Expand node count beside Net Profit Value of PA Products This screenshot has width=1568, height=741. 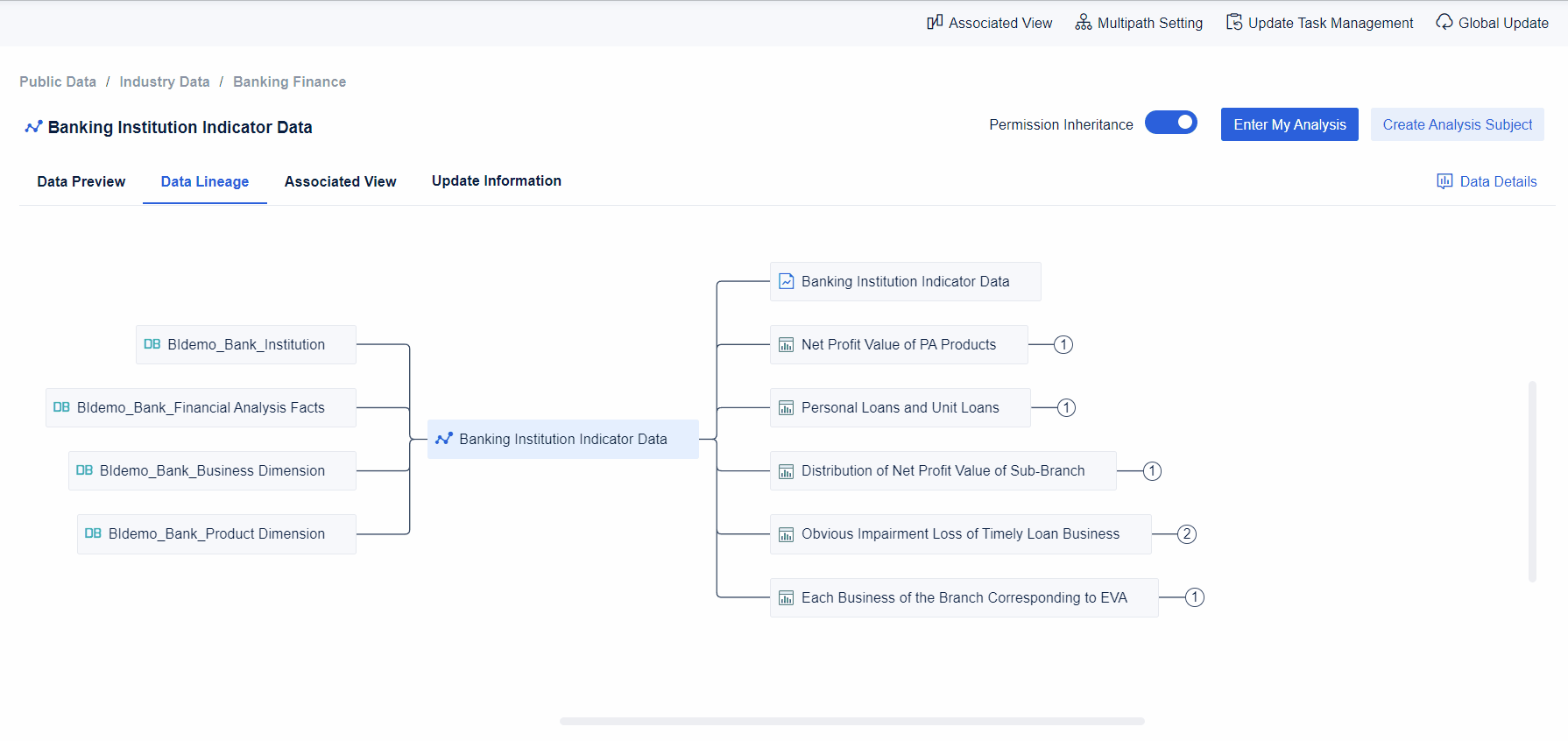(1063, 344)
